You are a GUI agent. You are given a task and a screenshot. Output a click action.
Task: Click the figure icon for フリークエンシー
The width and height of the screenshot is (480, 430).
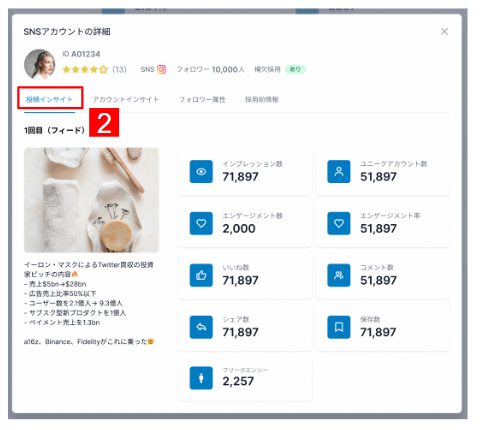click(x=201, y=378)
